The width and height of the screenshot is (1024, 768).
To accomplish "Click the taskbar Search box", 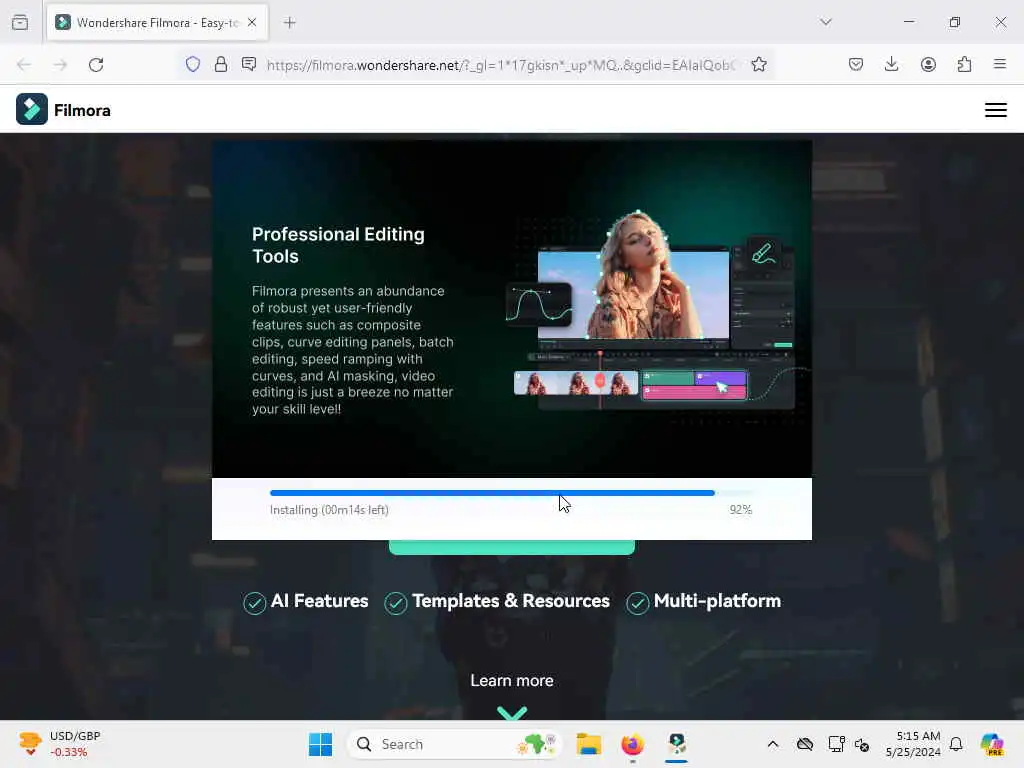I will pos(455,744).
